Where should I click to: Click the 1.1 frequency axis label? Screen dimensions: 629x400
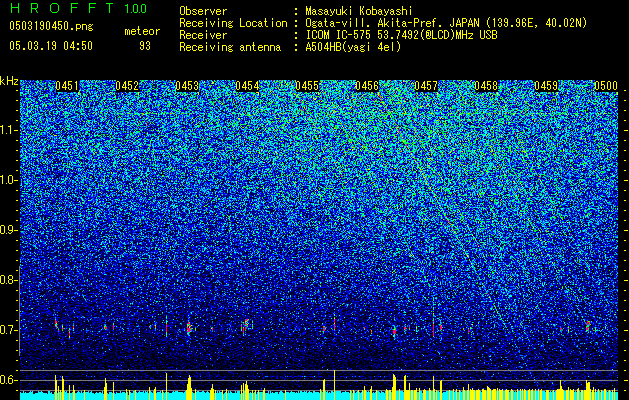coord(8,130)
